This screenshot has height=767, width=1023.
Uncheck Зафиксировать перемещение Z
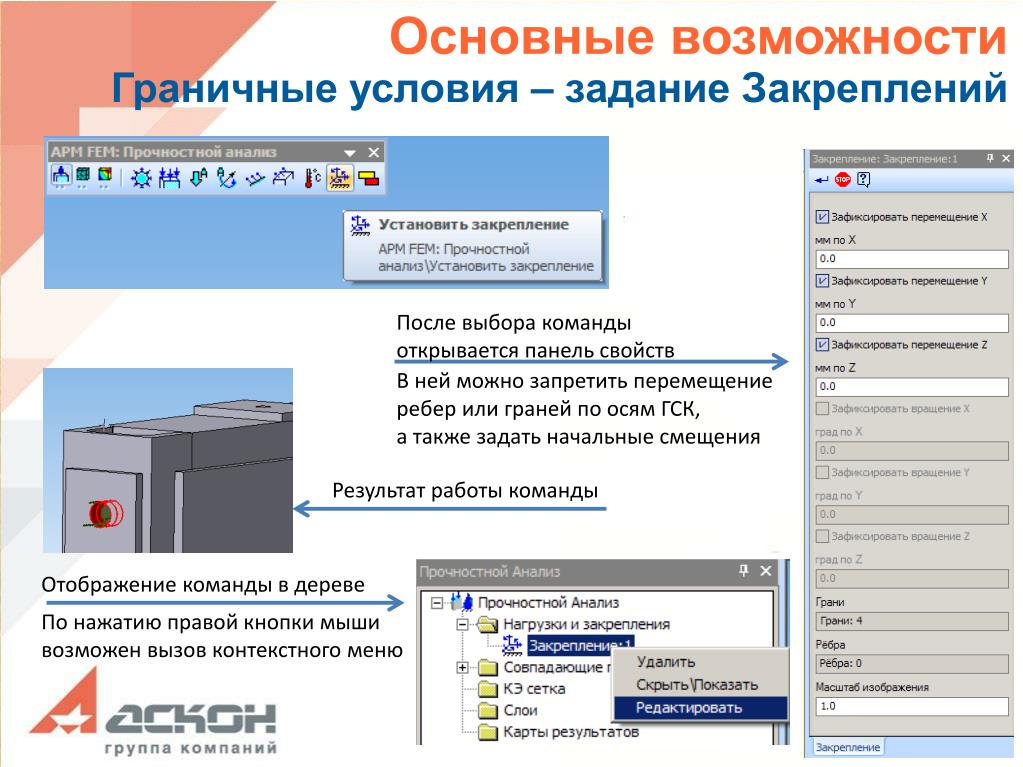click(822, 344)
